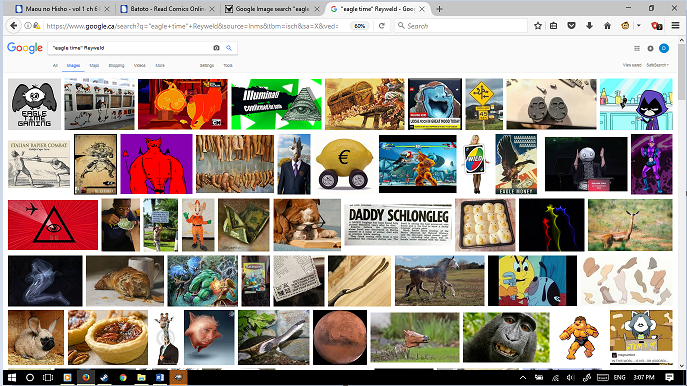This screenshot has height=386, width=687.
Task: Go to the Firefox home page icon
Action: (607, 26)
